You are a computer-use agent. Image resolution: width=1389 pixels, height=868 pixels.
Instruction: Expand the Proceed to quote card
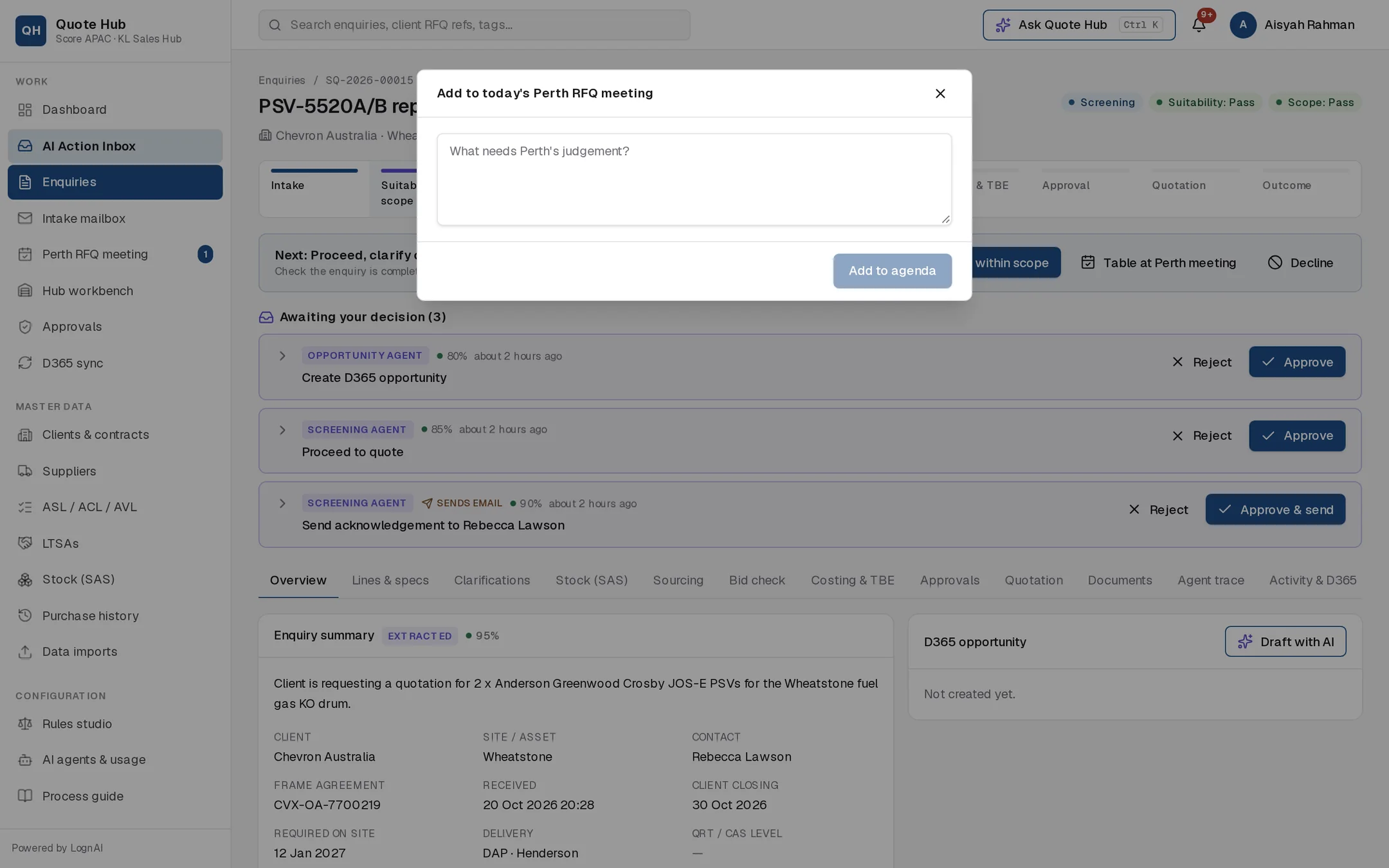point(282,429)
